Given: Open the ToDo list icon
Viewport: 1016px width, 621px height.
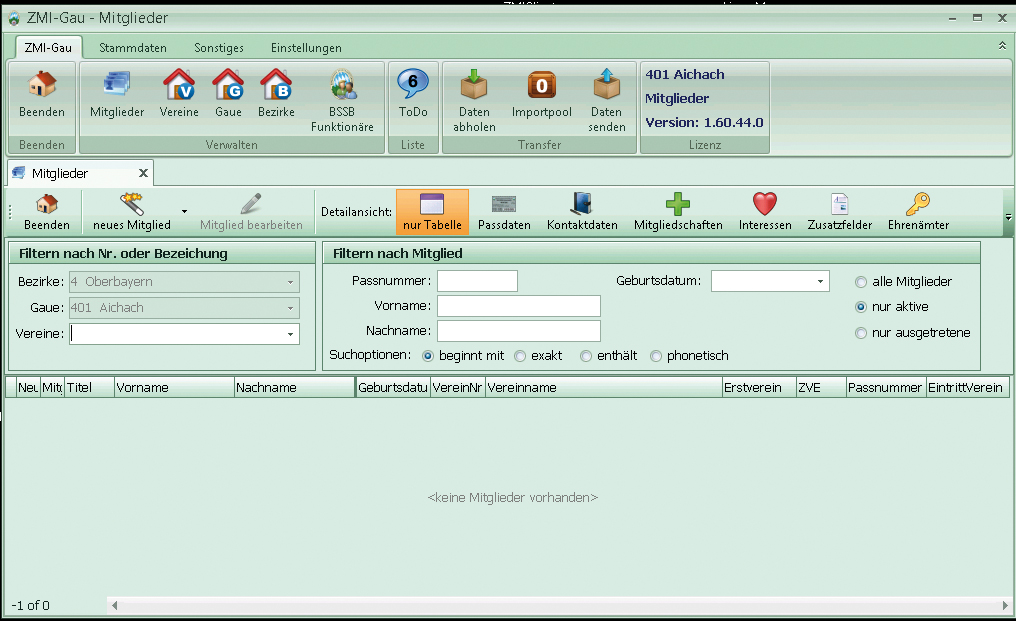Looking at the screenshot, I should (413, 95).
